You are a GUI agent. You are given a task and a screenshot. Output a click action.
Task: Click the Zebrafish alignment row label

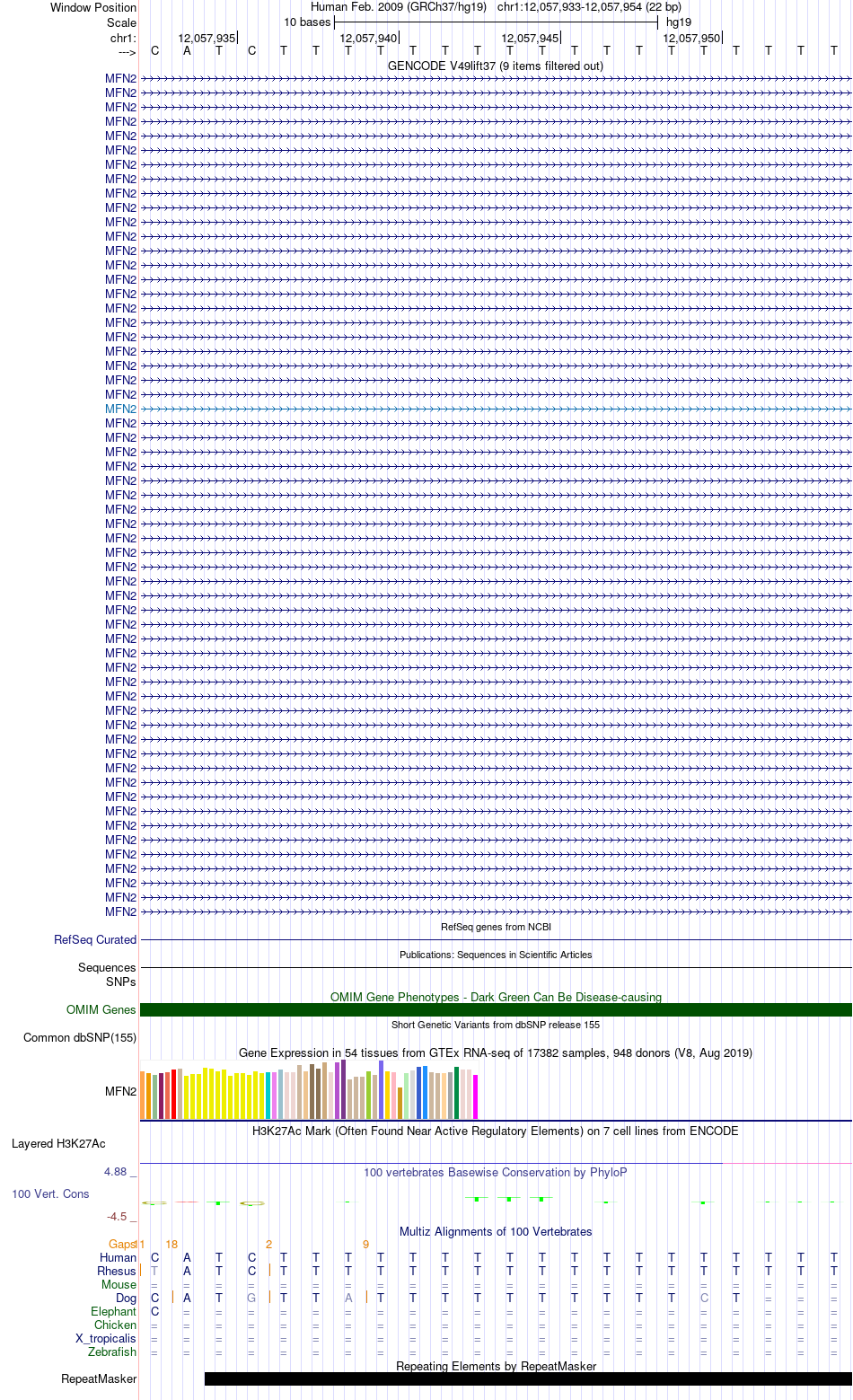[112, 1352]
